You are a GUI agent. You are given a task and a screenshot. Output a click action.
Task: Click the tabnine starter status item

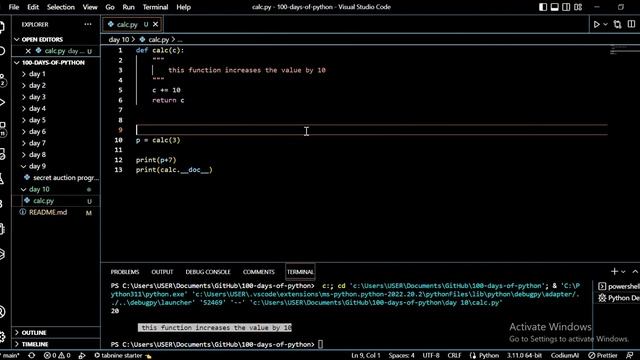[123, 356]
